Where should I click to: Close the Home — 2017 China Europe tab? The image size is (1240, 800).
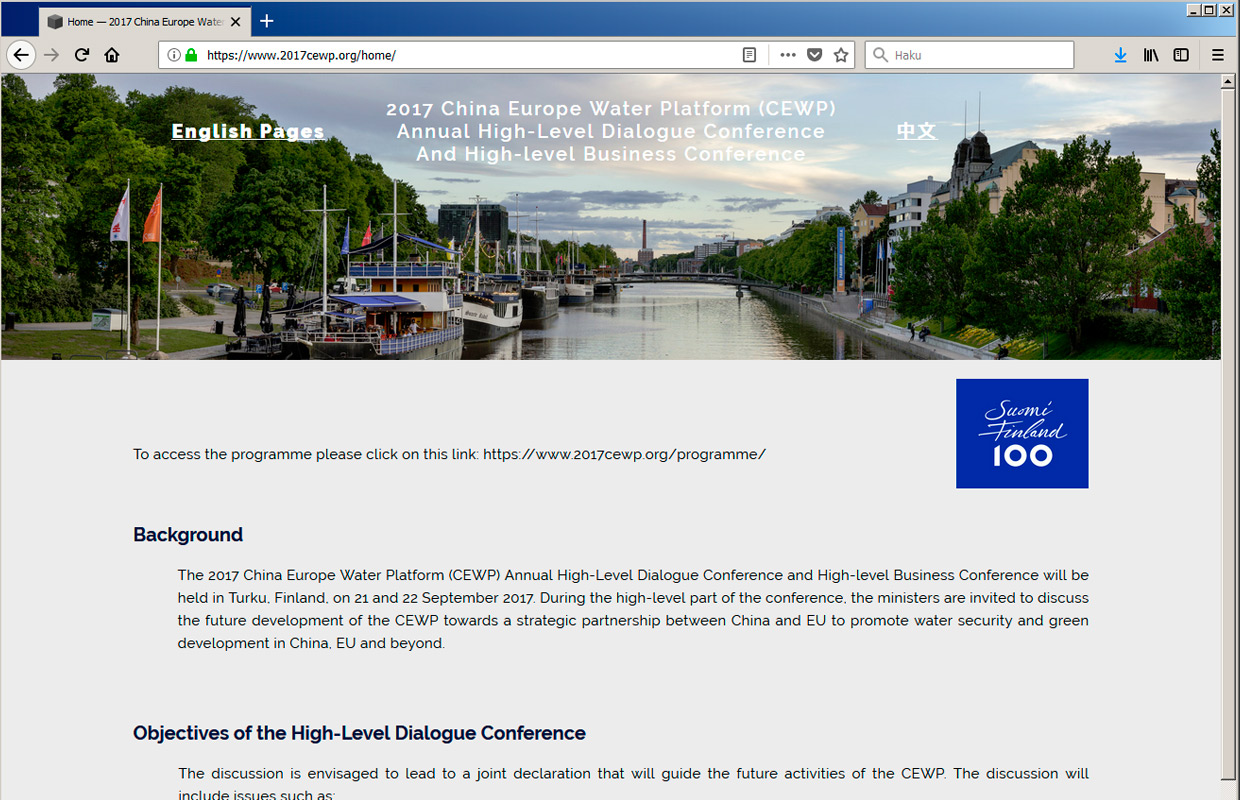click(235, 21)
